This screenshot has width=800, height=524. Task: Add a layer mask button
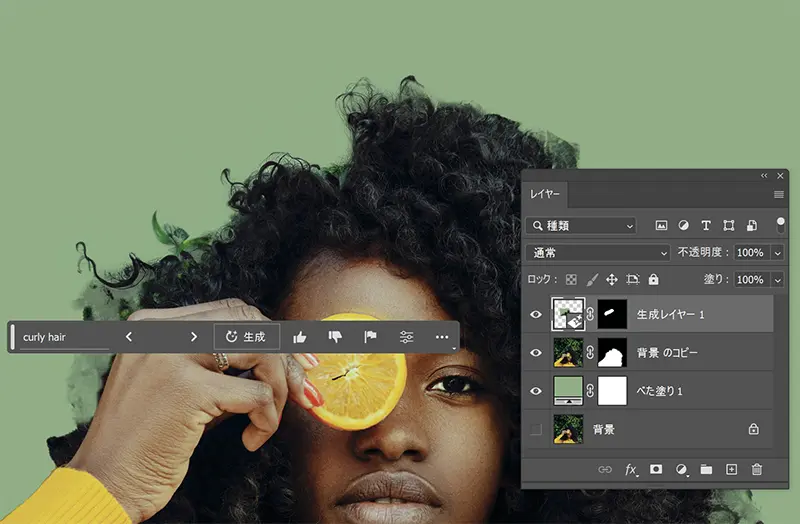656,469
